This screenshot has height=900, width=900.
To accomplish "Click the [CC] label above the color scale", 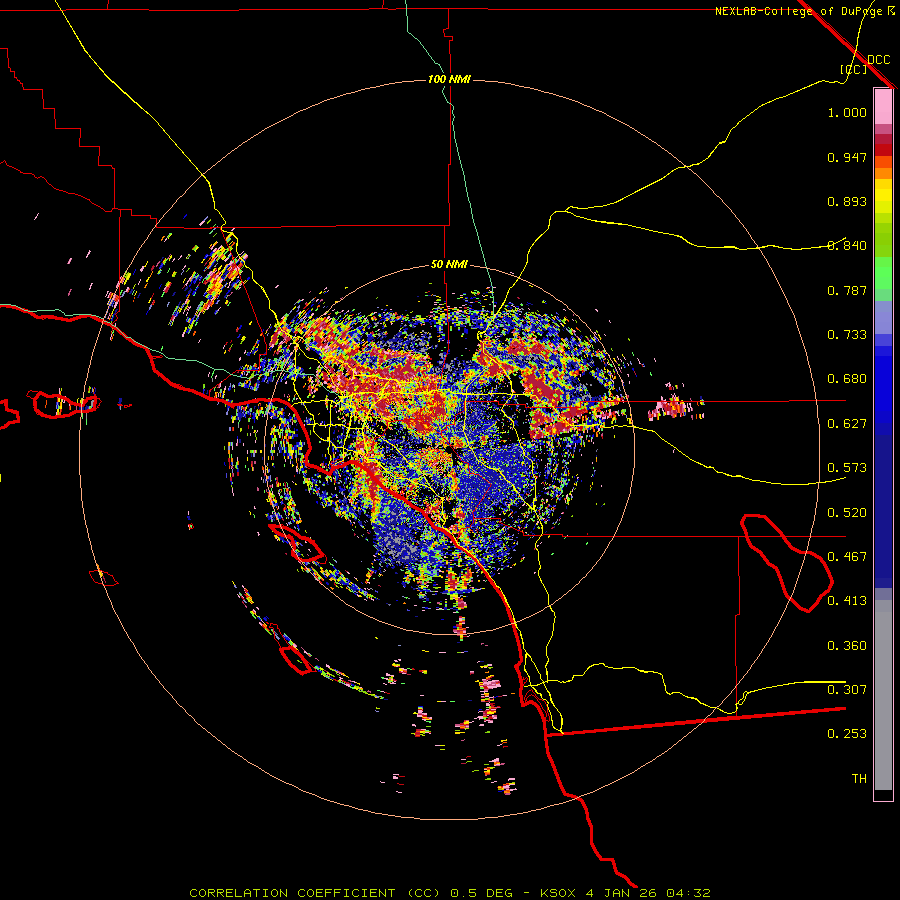I will 853,69.
